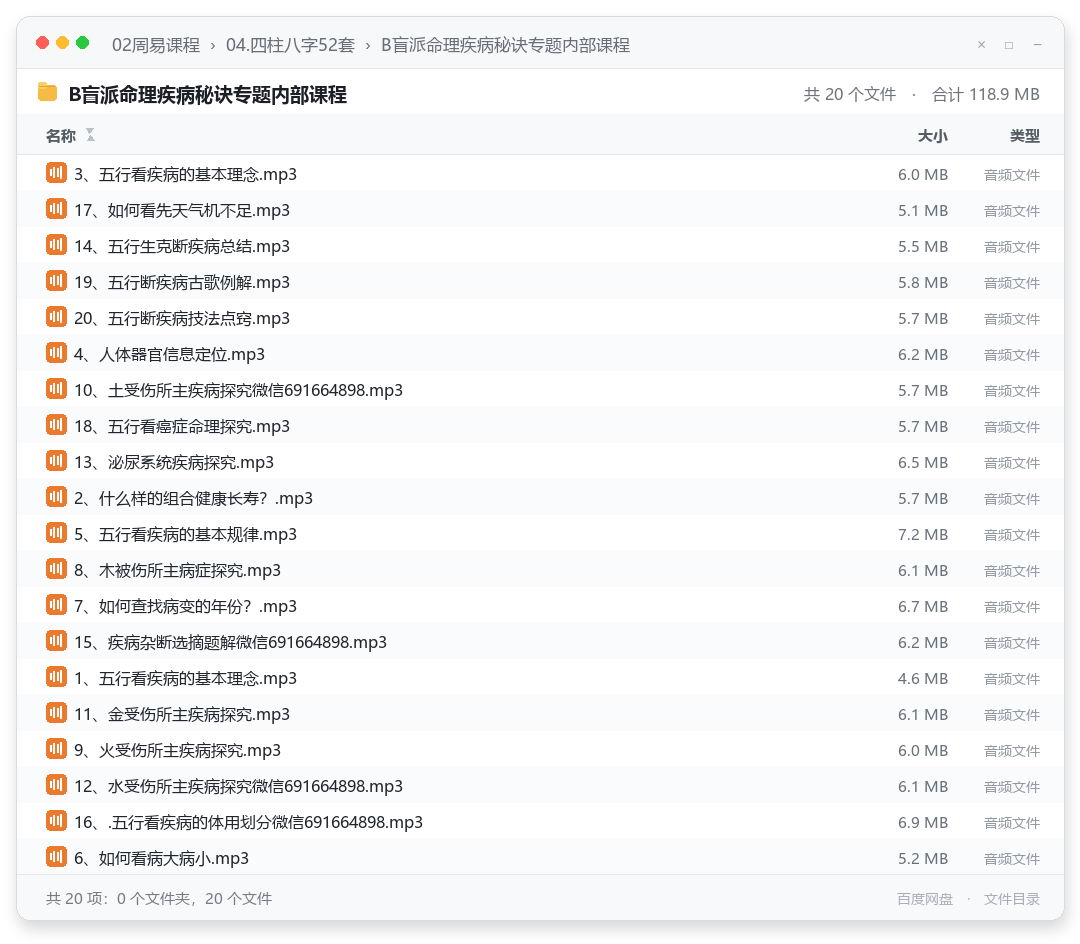
Task: Click the red close traffic-light button
Action: pyautogui.click(x=43, y=43)
